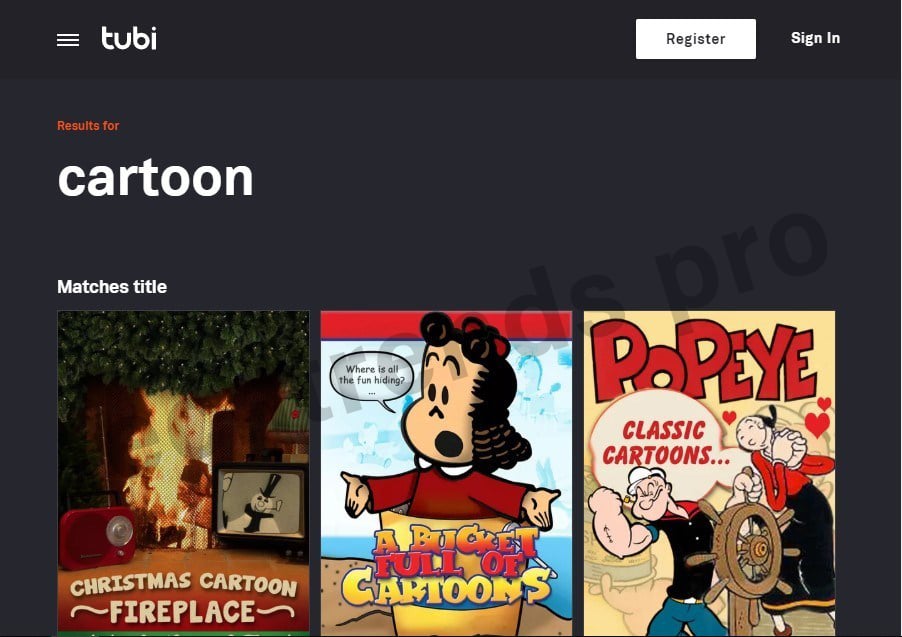Screen dimensions: 902x637
Task: Open the Popeye Classic Cartoons poster
Action: click(x=709, y=474)
